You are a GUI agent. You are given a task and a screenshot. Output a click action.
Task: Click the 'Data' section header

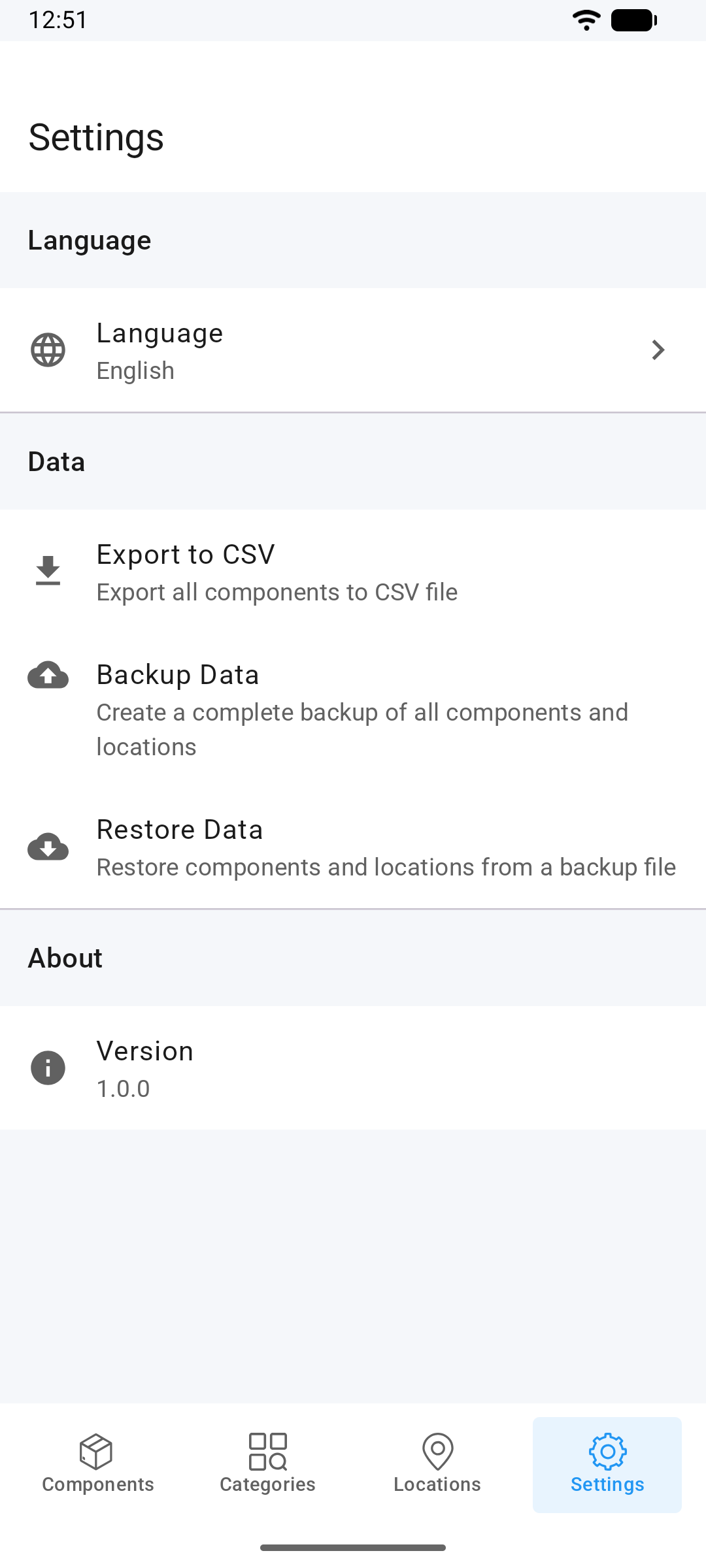tap(57, 462)
